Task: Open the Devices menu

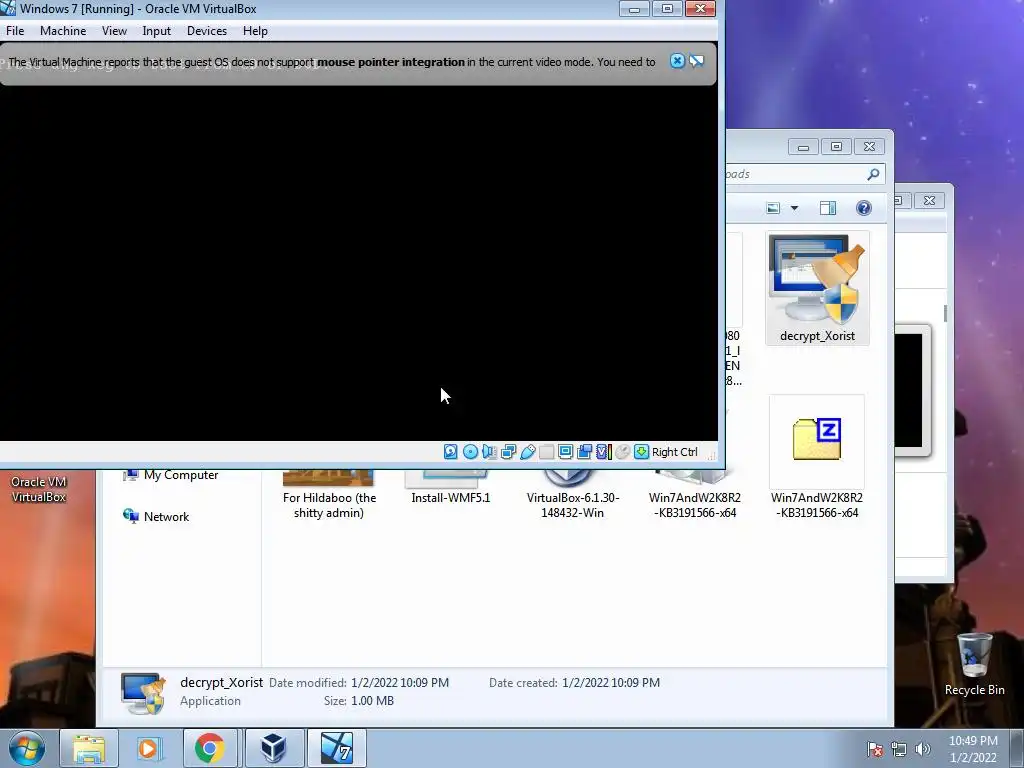Action: click(x=207, y=31)
